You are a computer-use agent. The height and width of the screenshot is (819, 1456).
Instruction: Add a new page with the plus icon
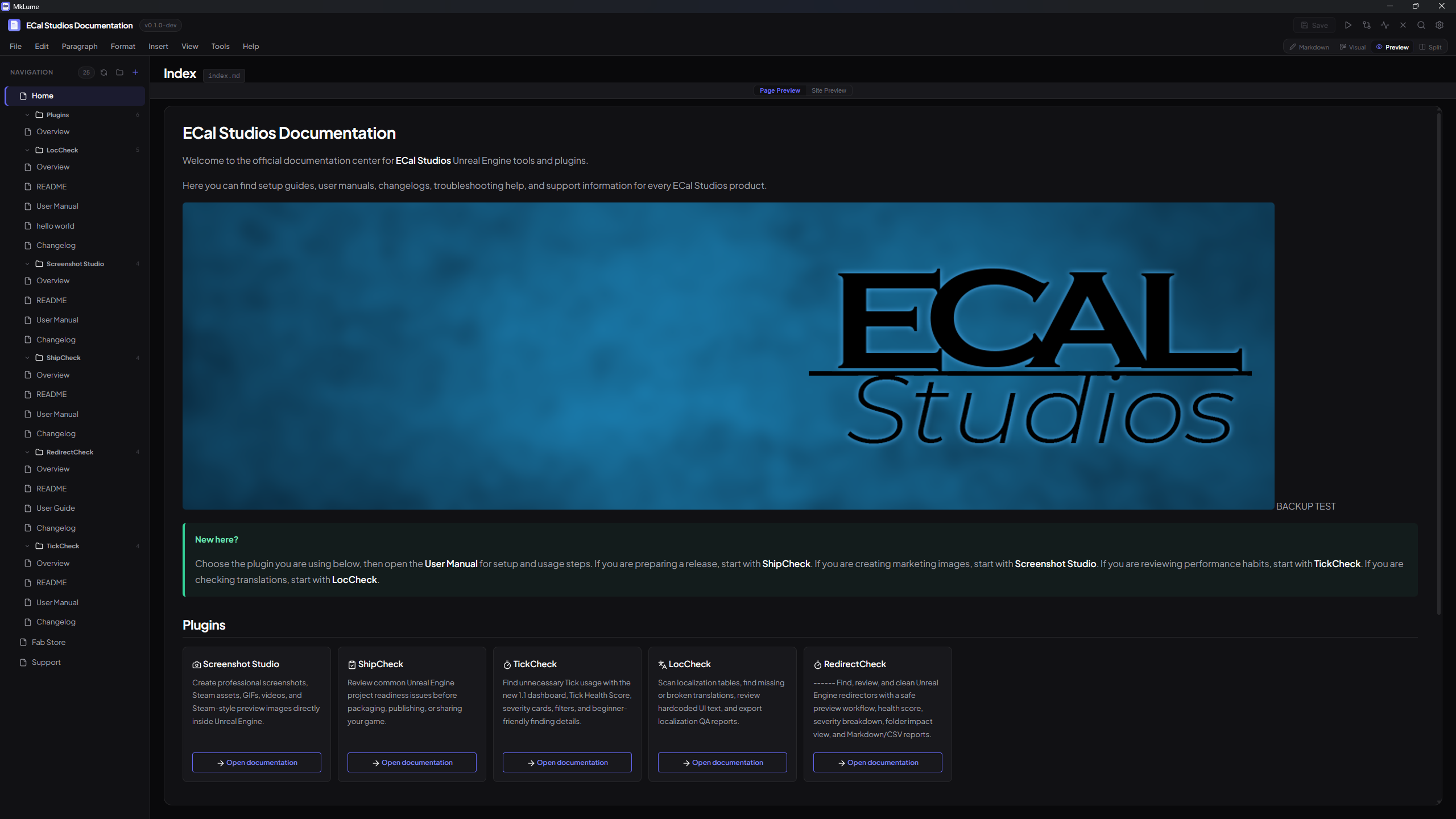[x=135, y=72]
